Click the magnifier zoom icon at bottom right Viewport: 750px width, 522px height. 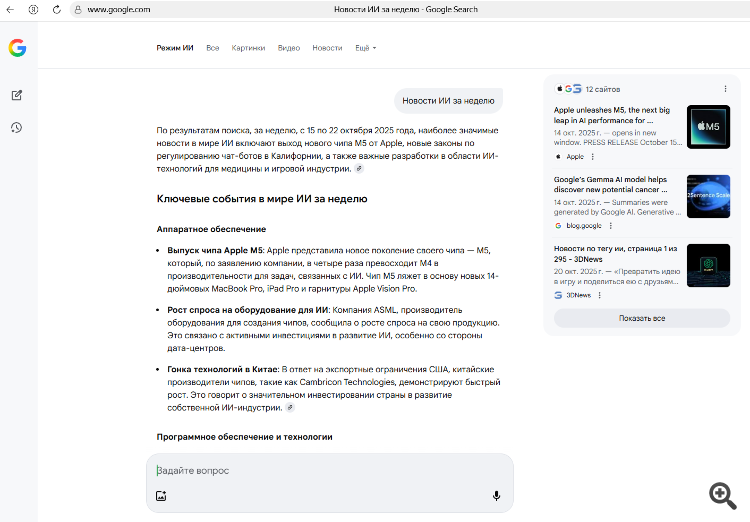[723, 496]
